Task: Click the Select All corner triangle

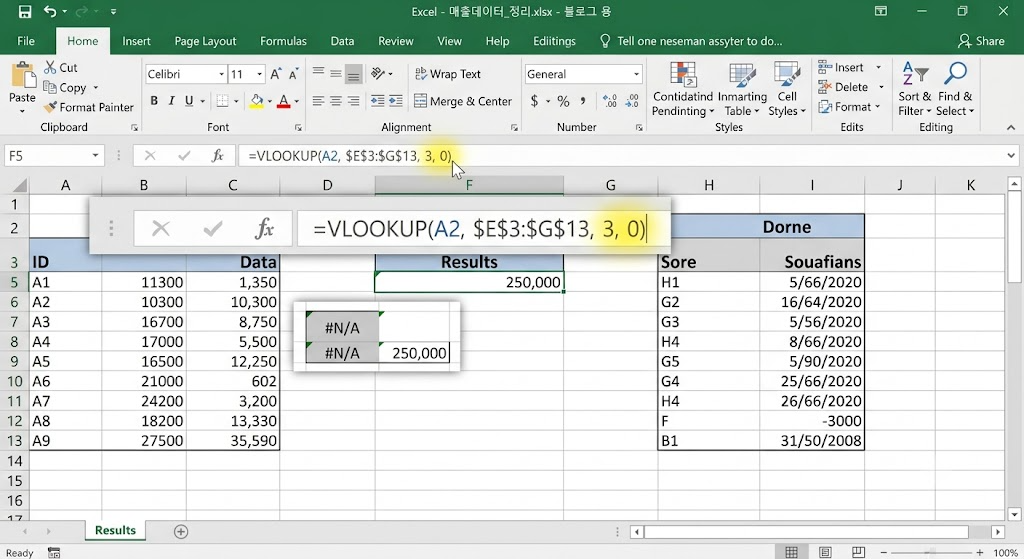Action: (x=19, y=185)
